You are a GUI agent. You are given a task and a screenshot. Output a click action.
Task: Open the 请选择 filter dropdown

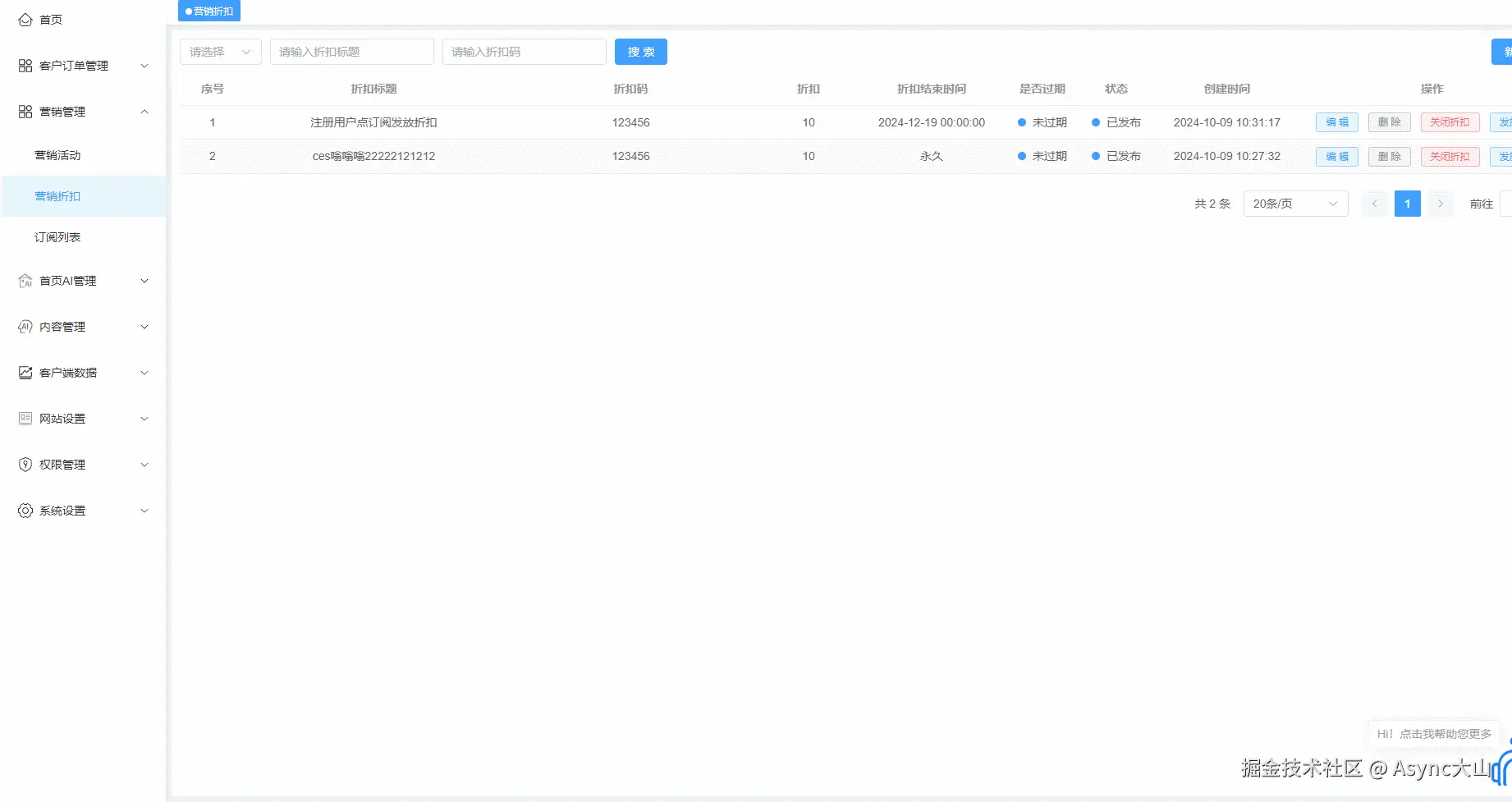pos(221,52)
